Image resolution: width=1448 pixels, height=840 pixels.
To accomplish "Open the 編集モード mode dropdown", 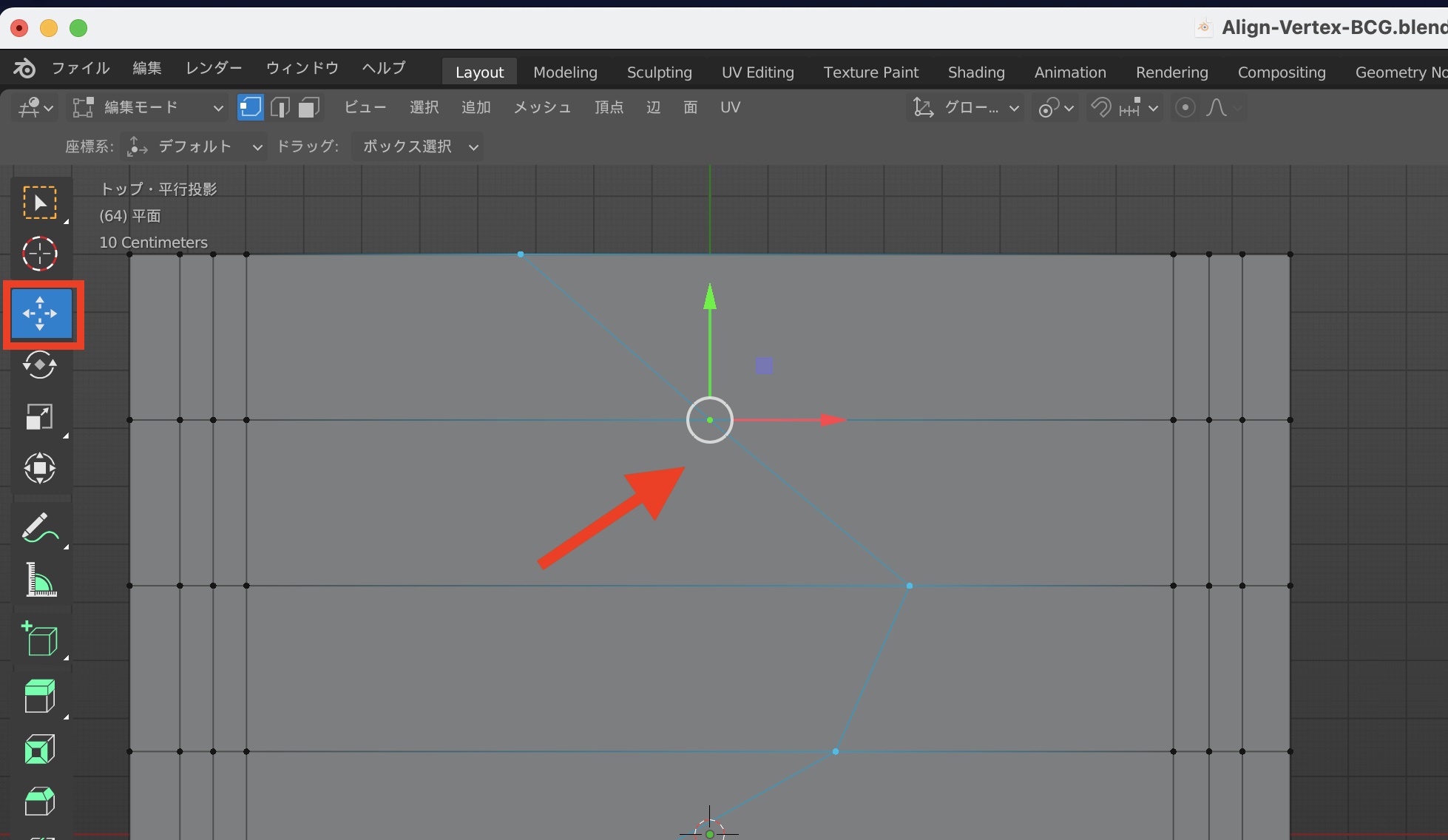I will 148,108.
